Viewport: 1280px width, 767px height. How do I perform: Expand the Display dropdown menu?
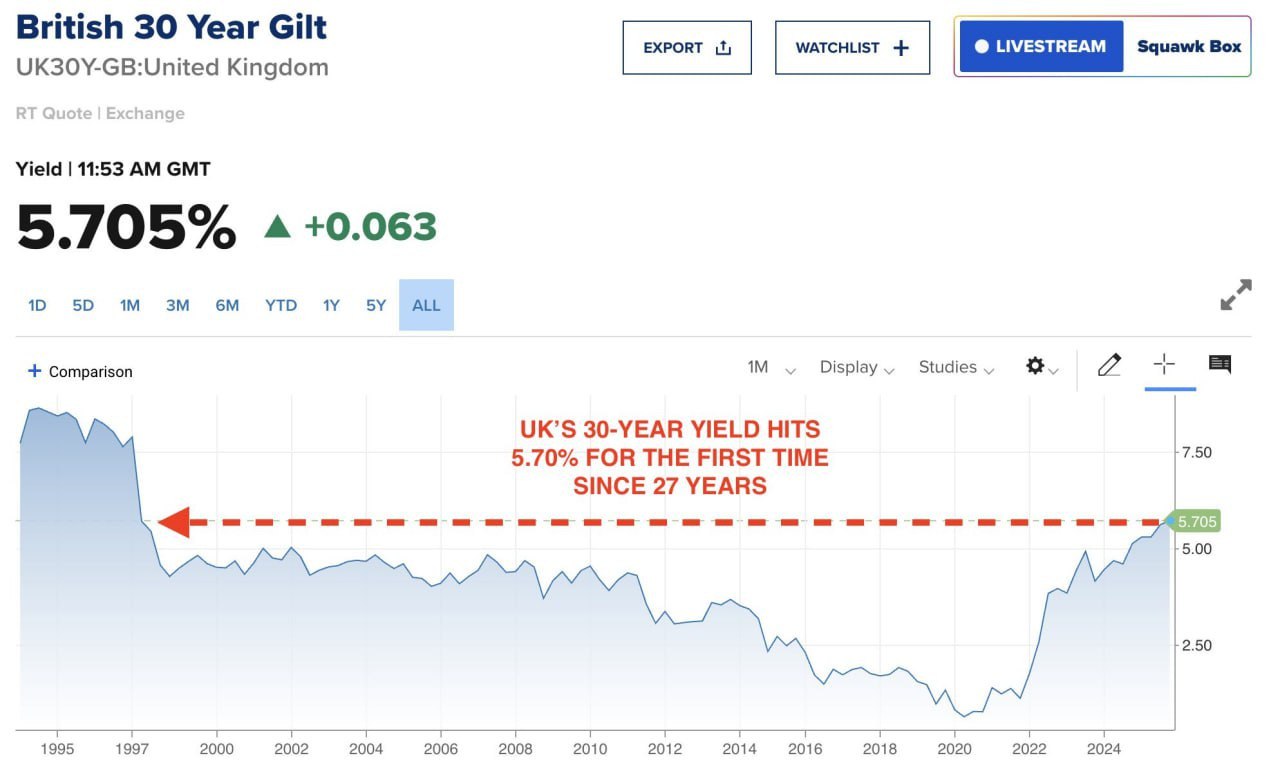click(856, 367)
